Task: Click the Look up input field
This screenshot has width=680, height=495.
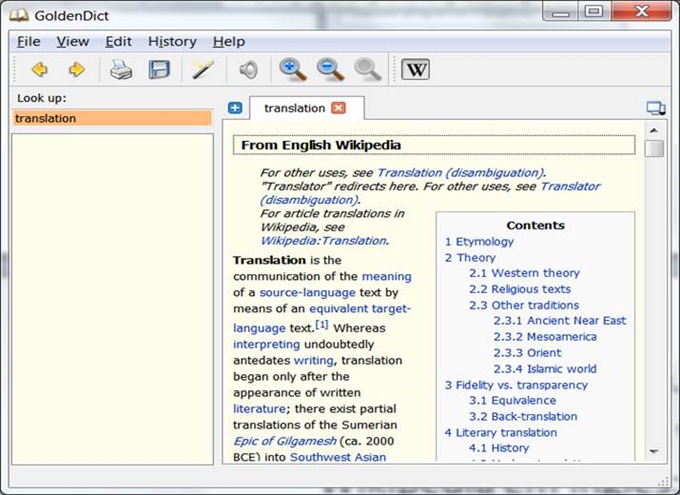Action: coord(113,118)
